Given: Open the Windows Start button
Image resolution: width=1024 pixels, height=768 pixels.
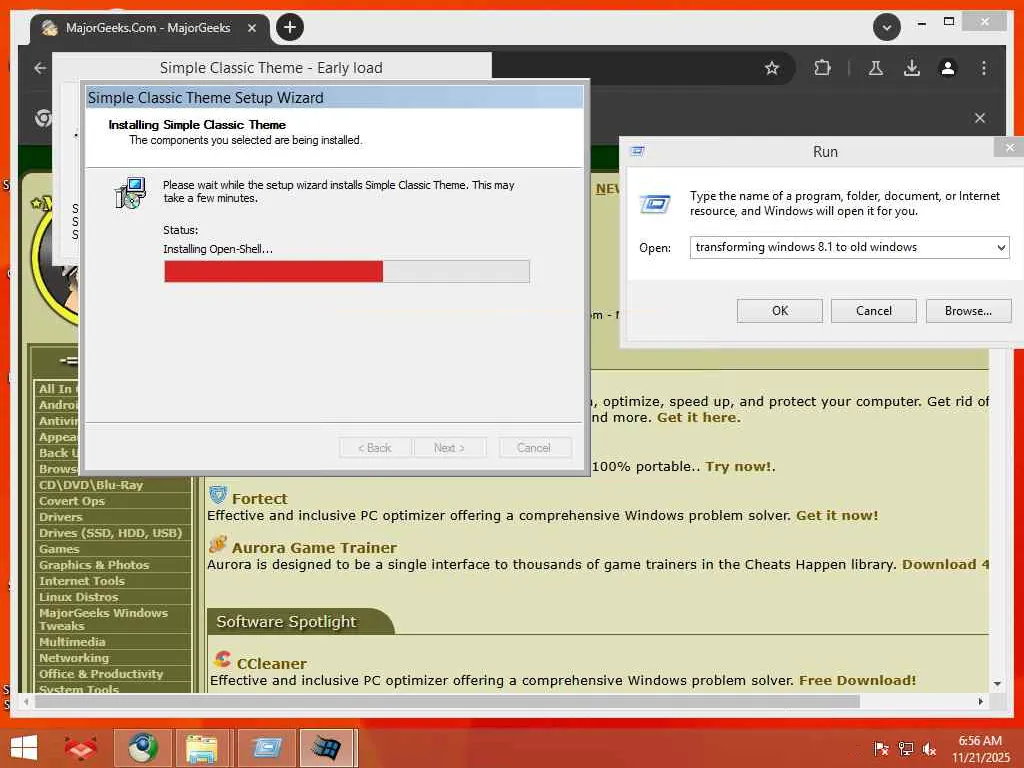Looking at the screenshot, I should 24,748.
